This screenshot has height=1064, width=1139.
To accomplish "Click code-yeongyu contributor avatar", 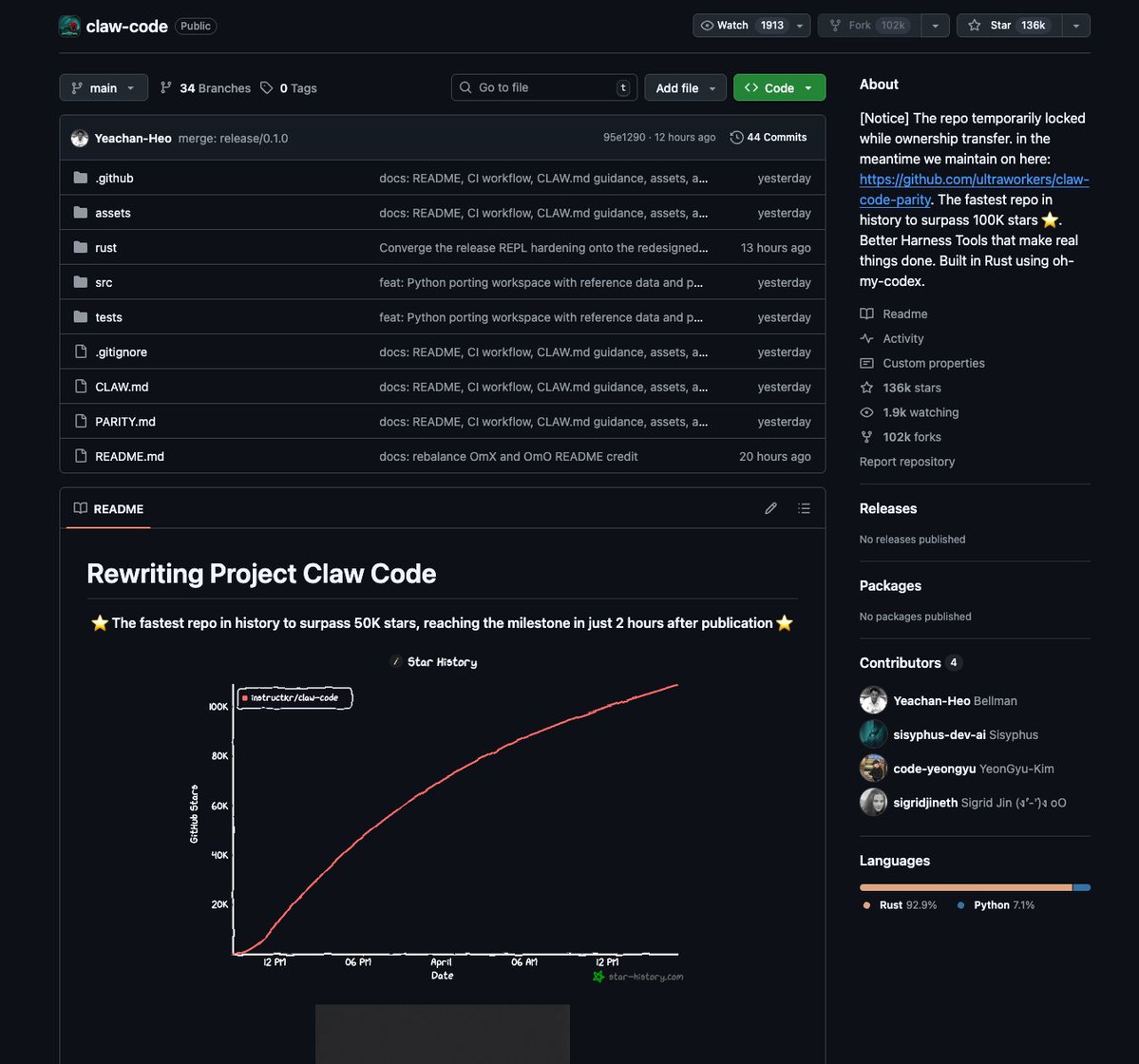I will click(x=873, y=769).
